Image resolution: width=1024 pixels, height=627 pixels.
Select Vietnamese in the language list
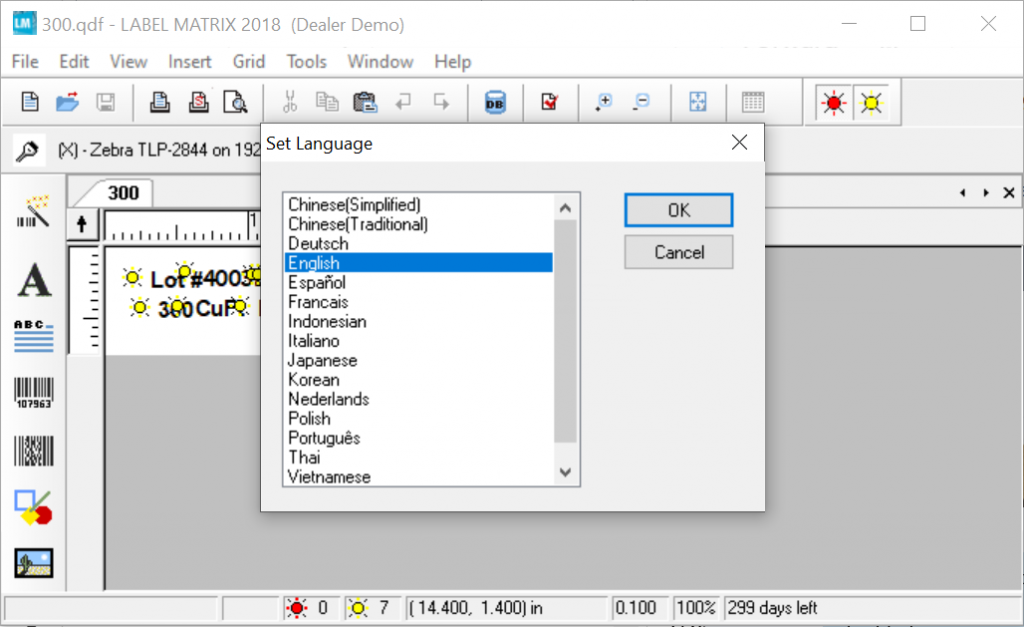pyautogui.click(x=419, y=477)
